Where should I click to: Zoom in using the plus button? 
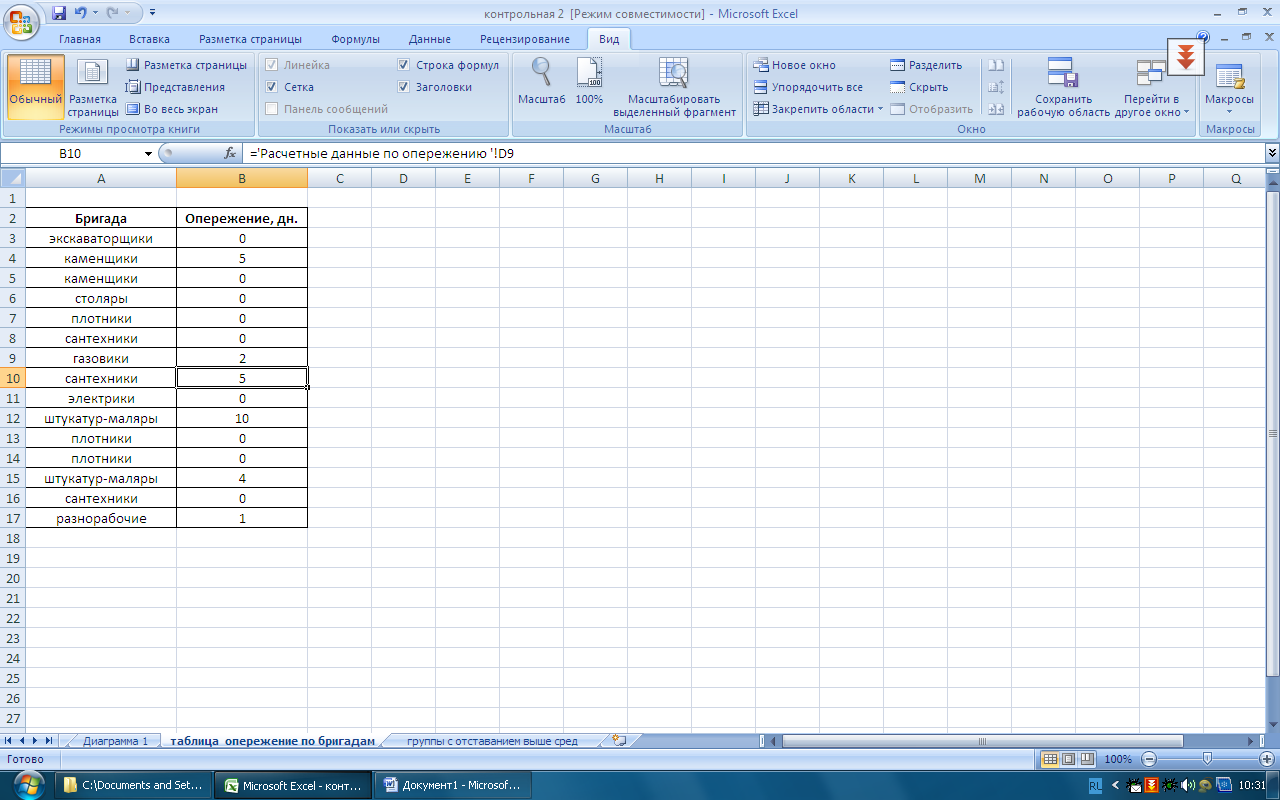coord(1267,759)
